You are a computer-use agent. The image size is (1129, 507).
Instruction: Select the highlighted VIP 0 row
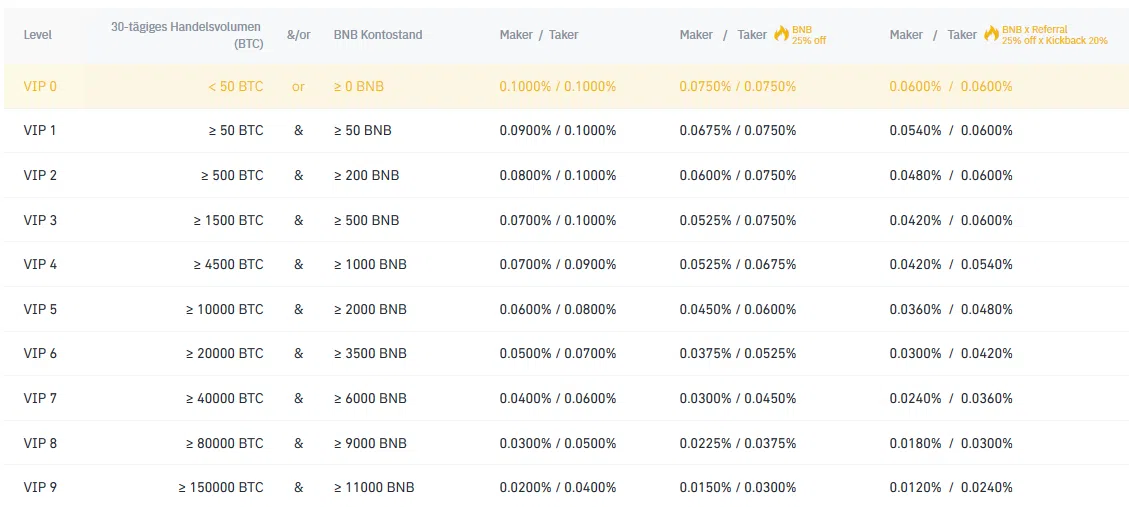564,86
